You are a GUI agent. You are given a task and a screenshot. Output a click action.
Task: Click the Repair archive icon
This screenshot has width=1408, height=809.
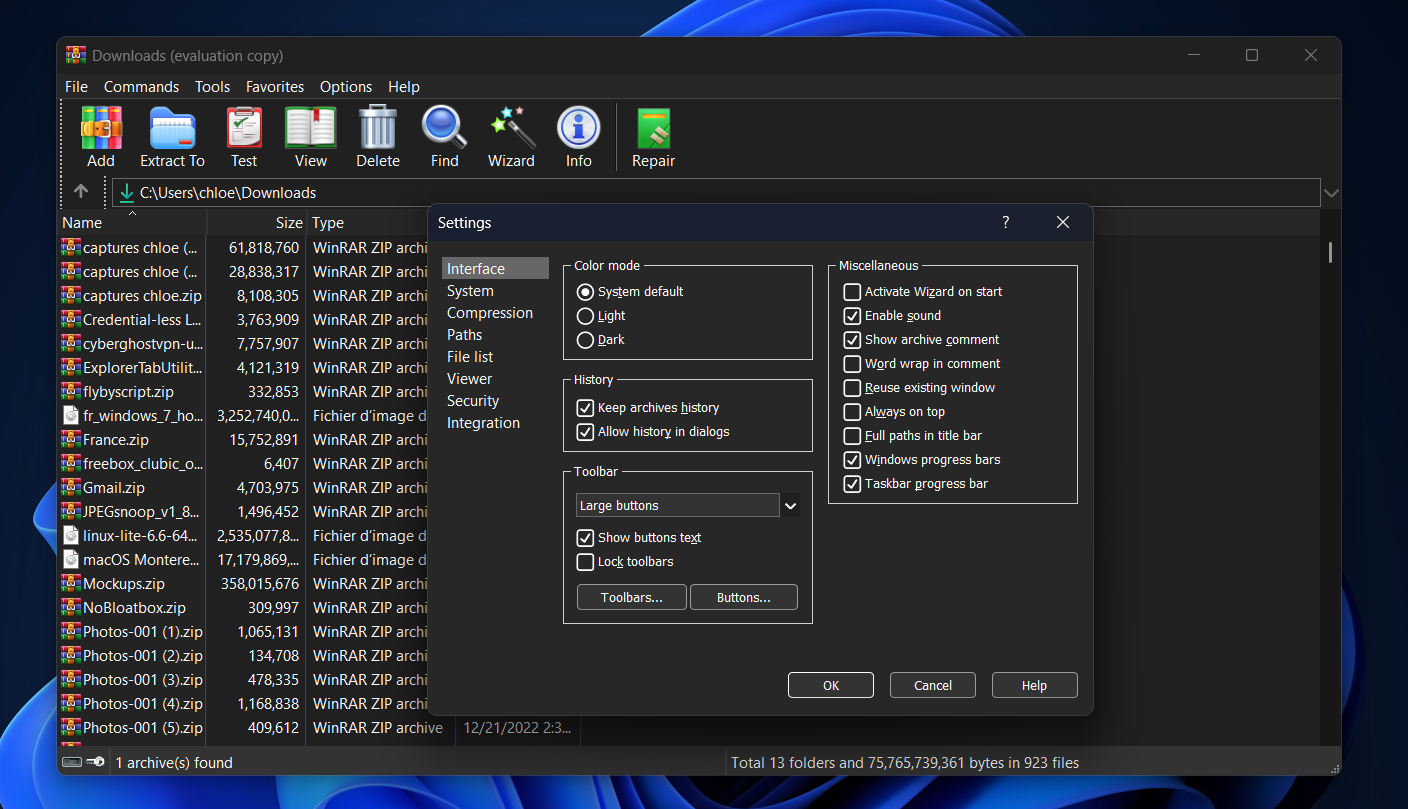click(x=653, y=135)
